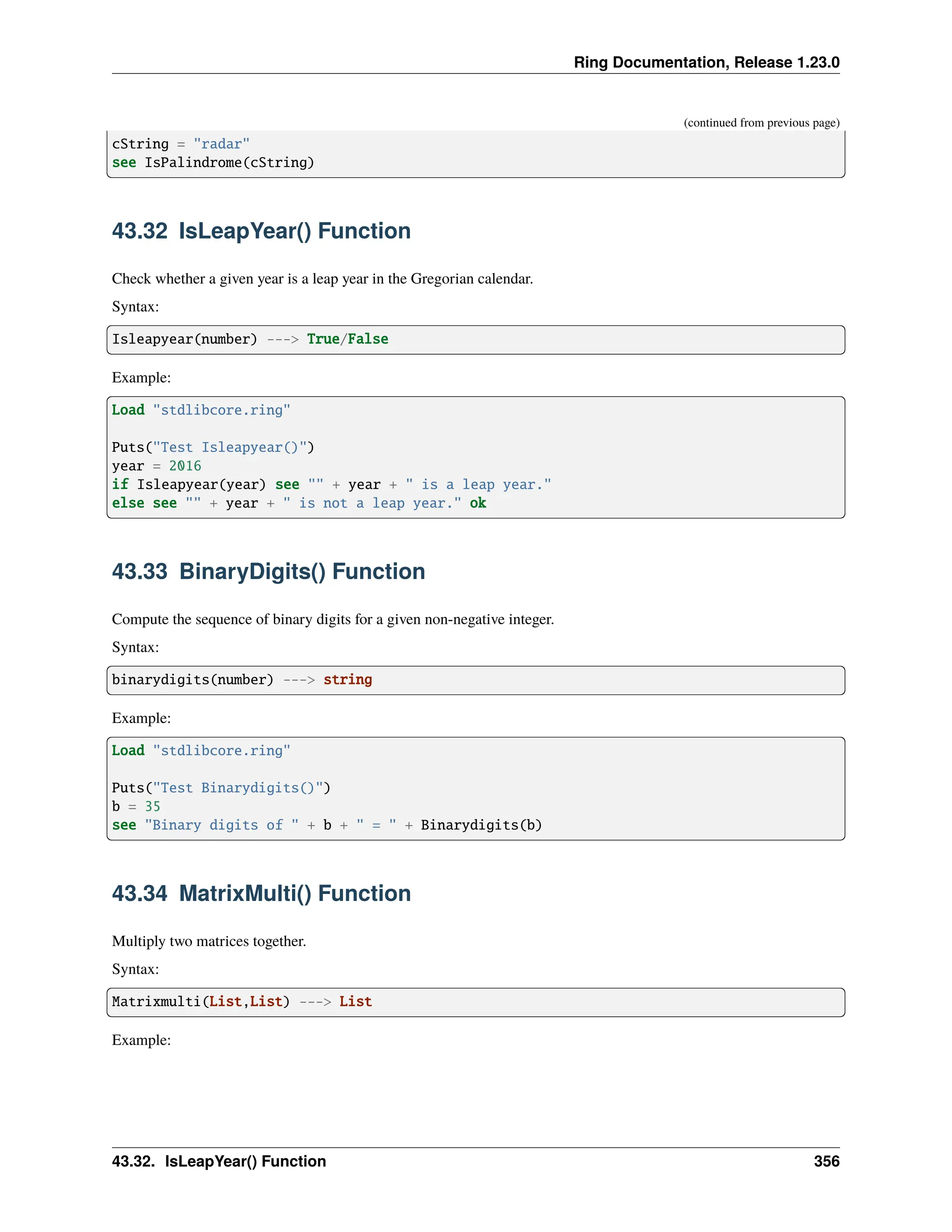This screenshot has width=952, height=1232.
Task: Click the Gregorian calendar description sentence
Action: (x=322, y=279)
